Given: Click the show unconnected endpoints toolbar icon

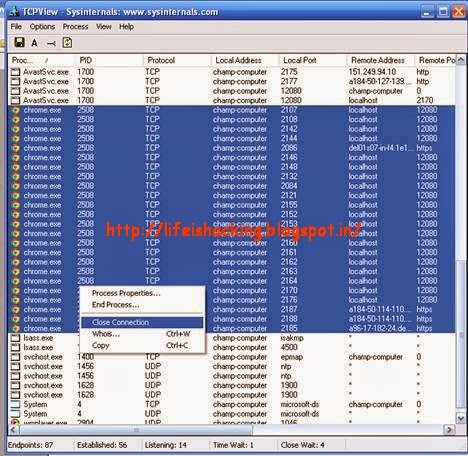Looking at the screenshot, I should point(51,43).
